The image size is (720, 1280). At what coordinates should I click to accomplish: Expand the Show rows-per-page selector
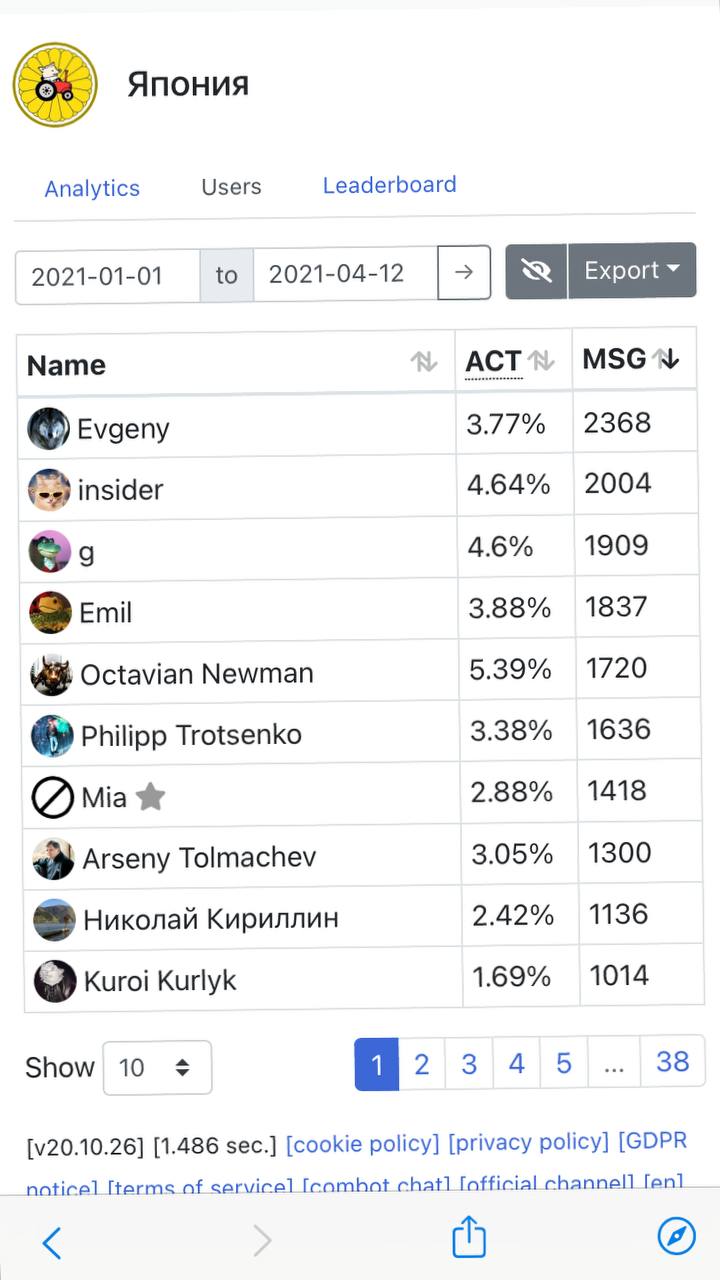tap(157, 1068)
